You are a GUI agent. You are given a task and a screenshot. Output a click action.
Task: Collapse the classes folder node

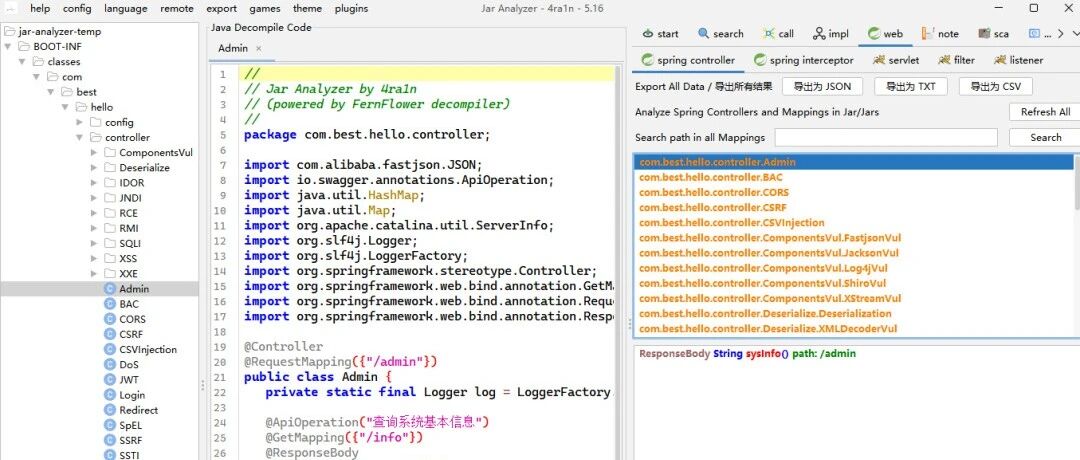[x=22, y=61]
